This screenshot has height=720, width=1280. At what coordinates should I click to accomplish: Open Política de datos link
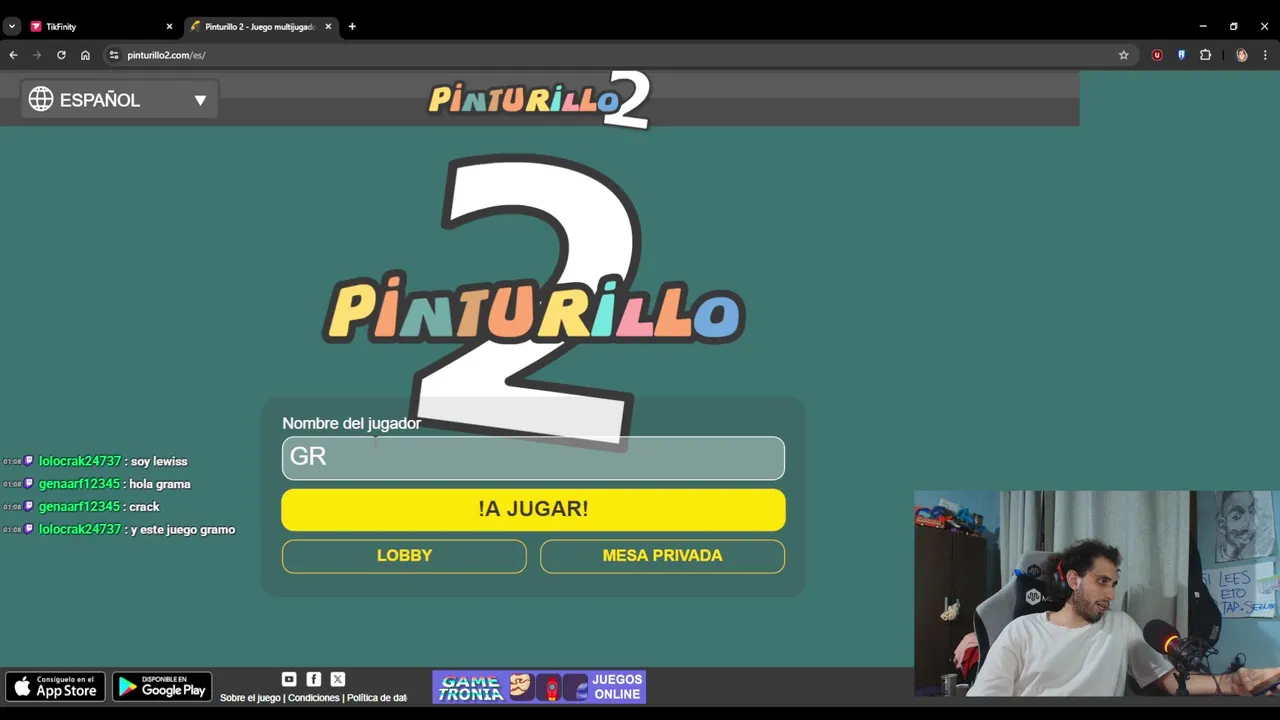[377, 698]
